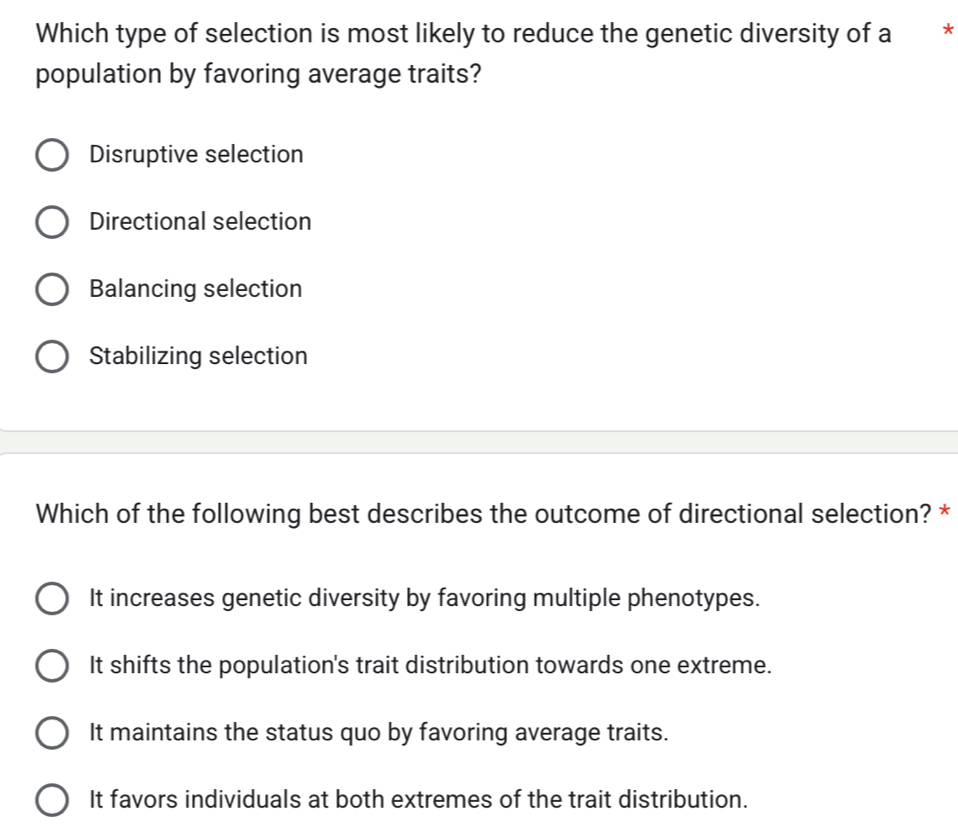The width and height of the screenshot is (958, 832).
Task: Click the 'Disruptive selection' answer label text
Action: (195, 155)
